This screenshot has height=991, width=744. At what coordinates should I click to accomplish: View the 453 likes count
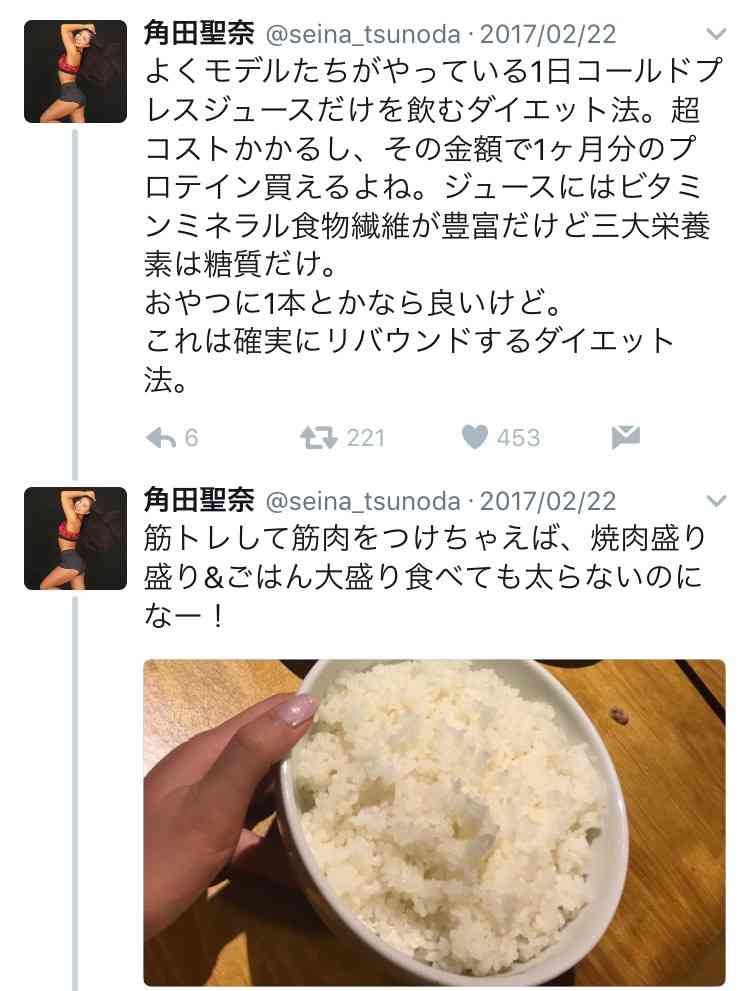pyautogui.click(x=518, y=437)
